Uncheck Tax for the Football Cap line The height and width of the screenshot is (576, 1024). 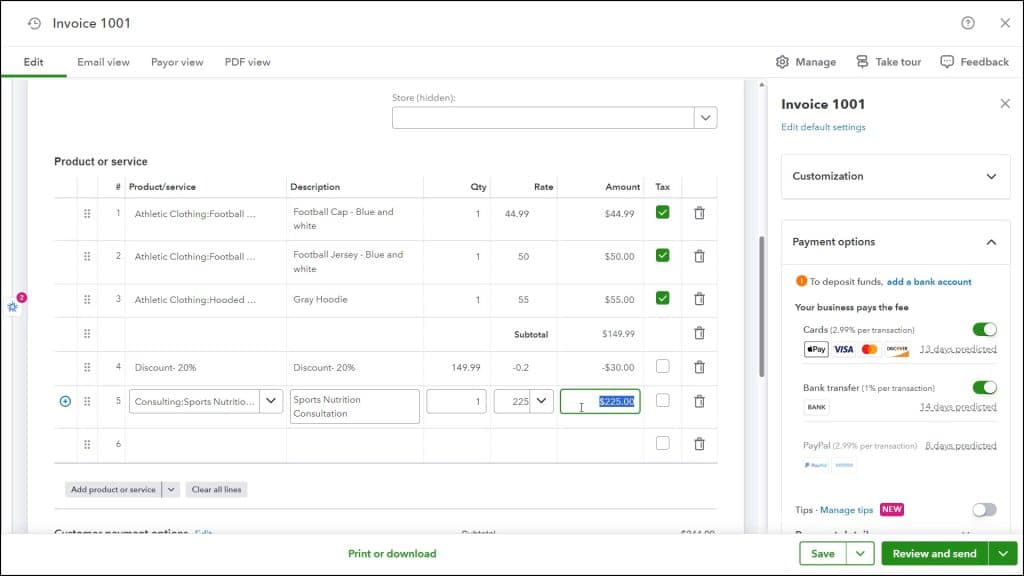662,213
